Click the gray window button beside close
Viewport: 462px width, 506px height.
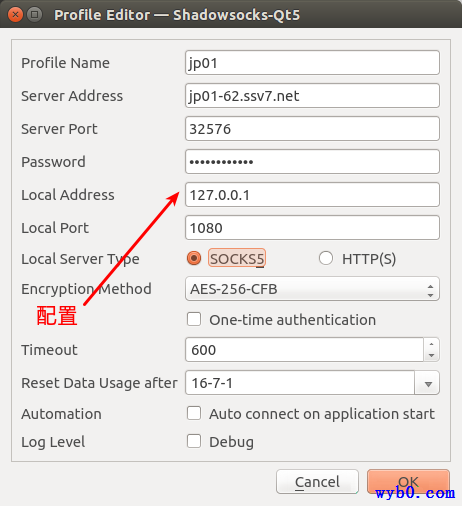pyautogui.click(x=34, y=15)
